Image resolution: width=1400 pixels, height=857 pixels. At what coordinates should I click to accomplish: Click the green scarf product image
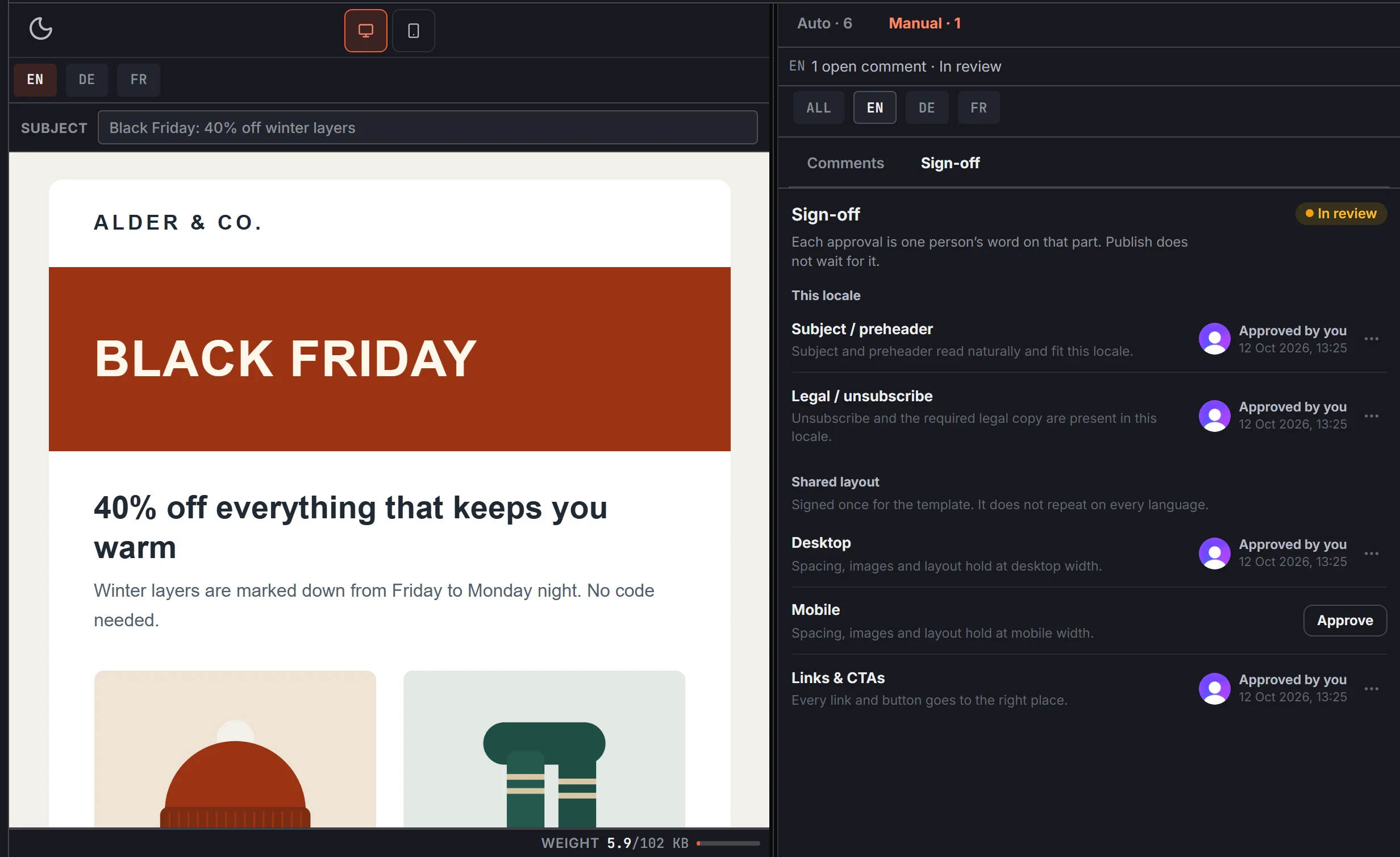pyautogui.click(x=544, y=749)
